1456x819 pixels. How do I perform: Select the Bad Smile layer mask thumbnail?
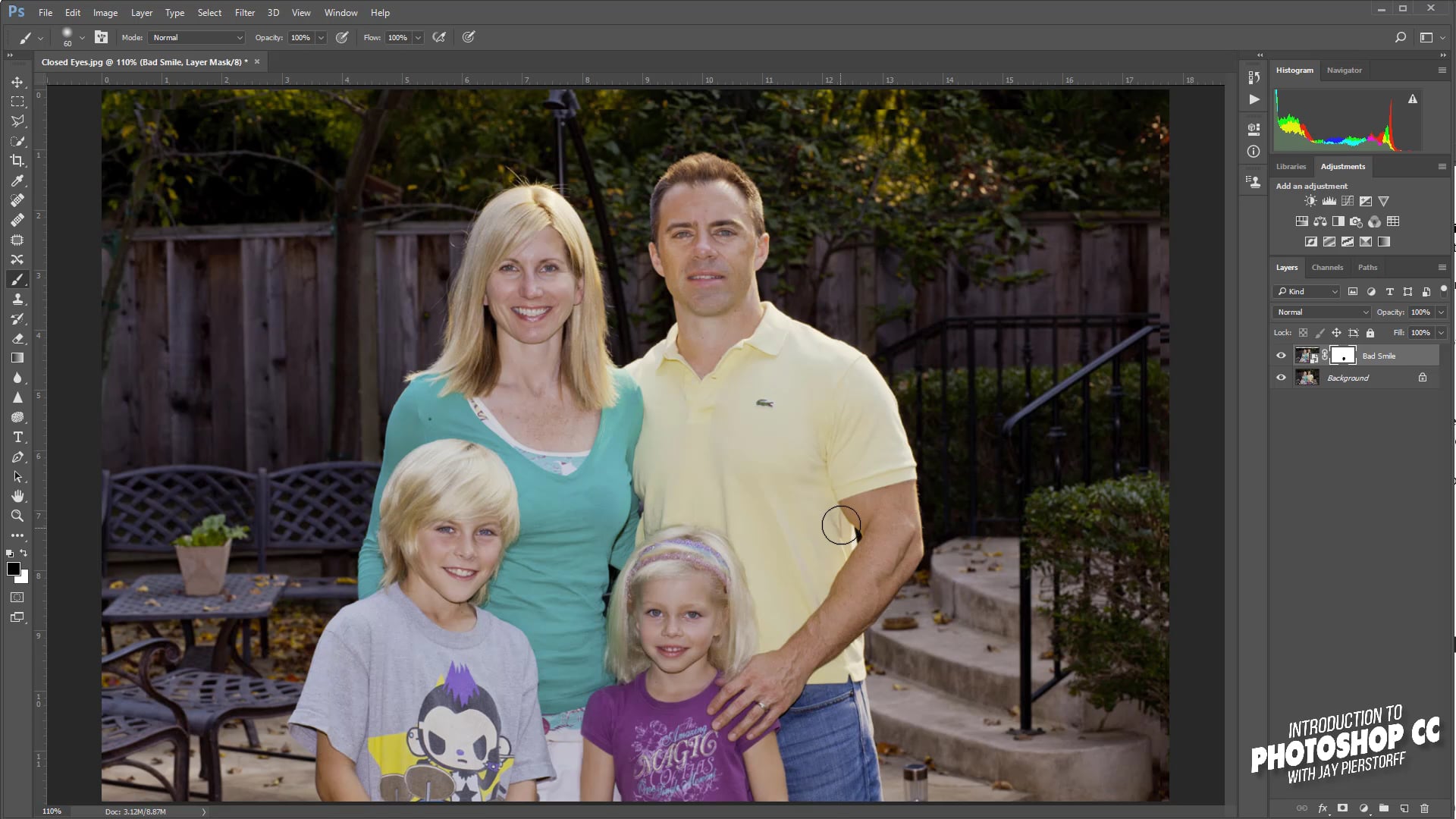pyautogui.click(x=1342, y=356)
